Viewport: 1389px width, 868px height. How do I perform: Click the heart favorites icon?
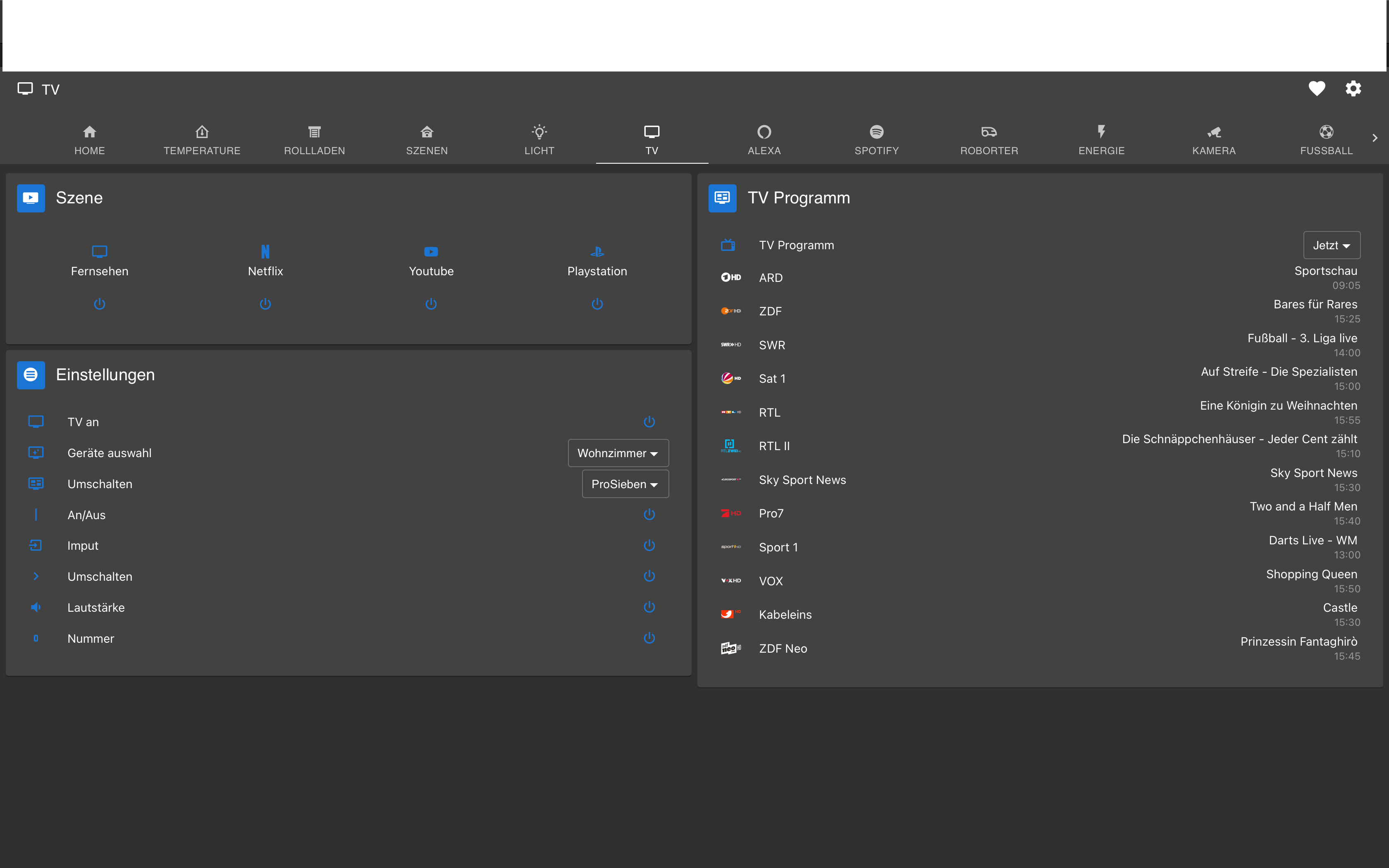[x=1317, y=88]
